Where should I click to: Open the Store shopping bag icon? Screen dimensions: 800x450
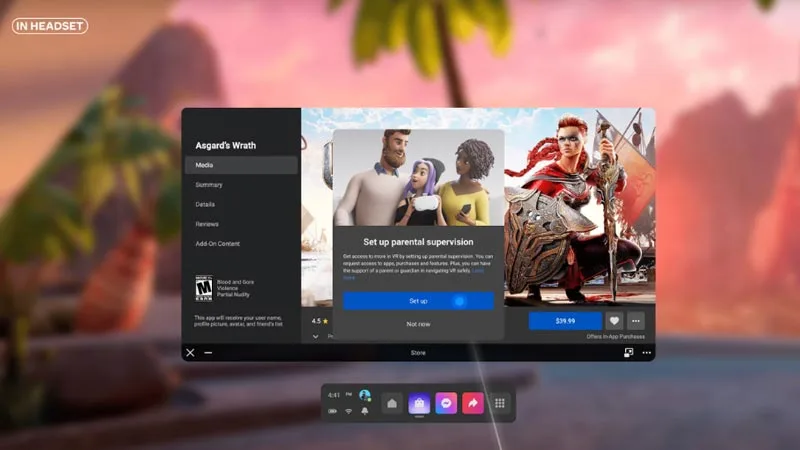[x=419, y=404]
